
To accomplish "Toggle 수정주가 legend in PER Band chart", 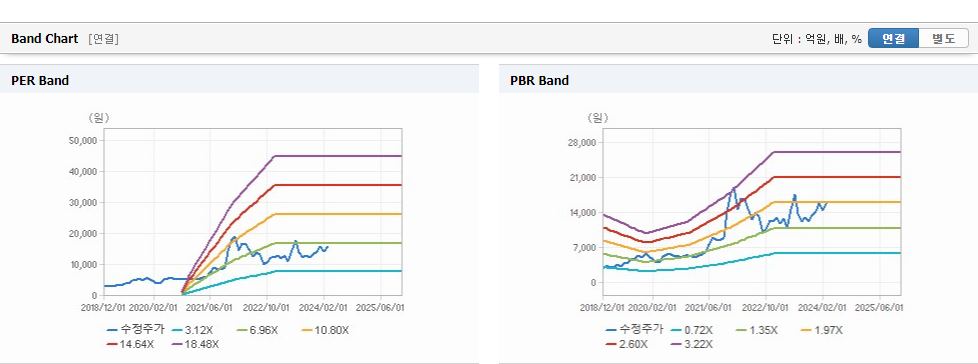I will click(x=135, y=330).
